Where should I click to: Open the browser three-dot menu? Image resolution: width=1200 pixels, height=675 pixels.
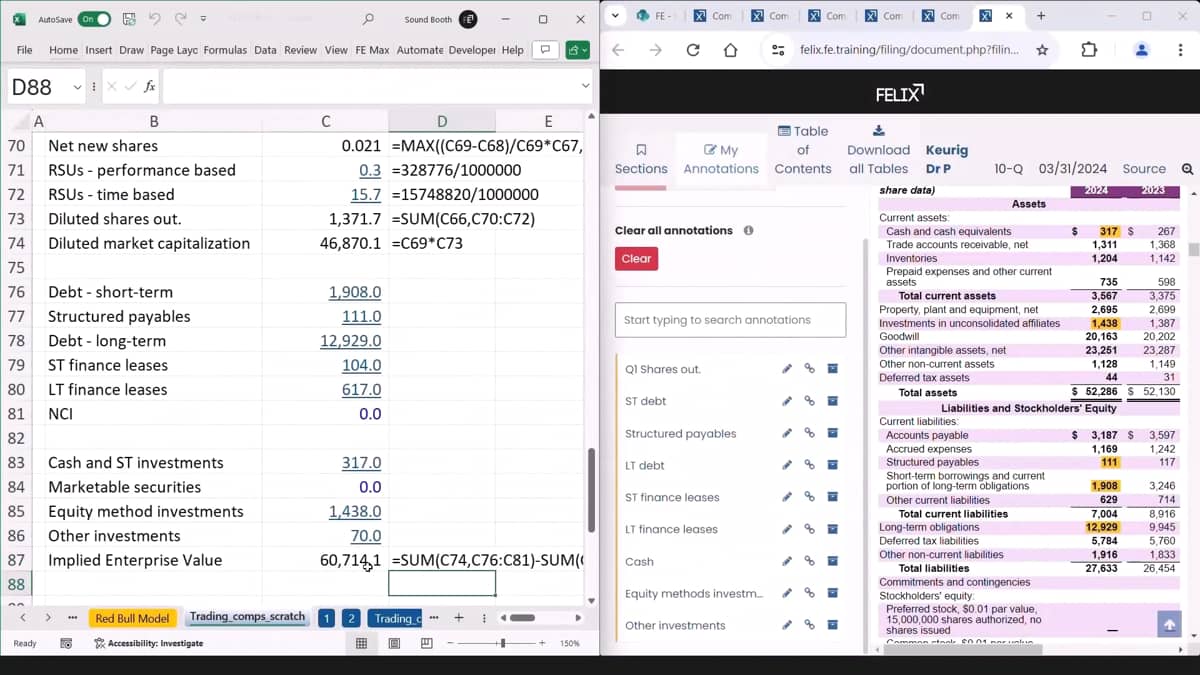1180,50
